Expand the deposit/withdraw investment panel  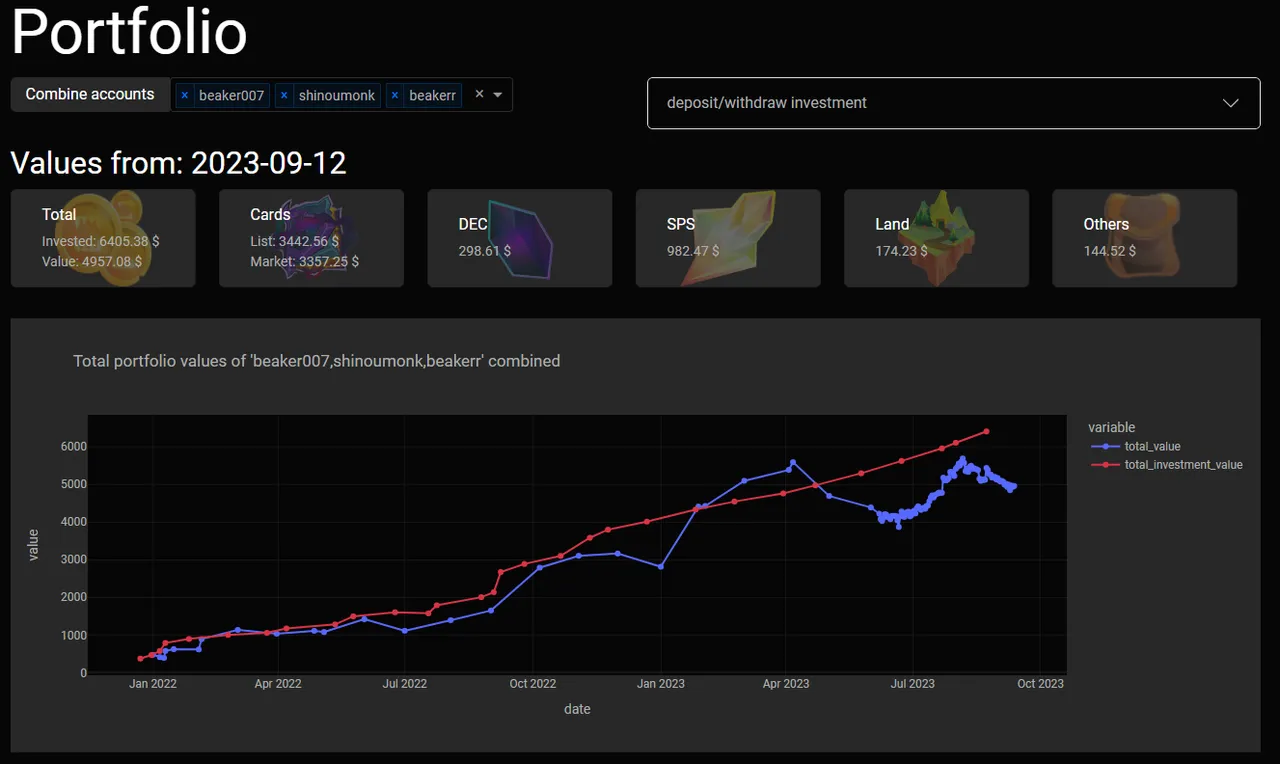(953, 103)
